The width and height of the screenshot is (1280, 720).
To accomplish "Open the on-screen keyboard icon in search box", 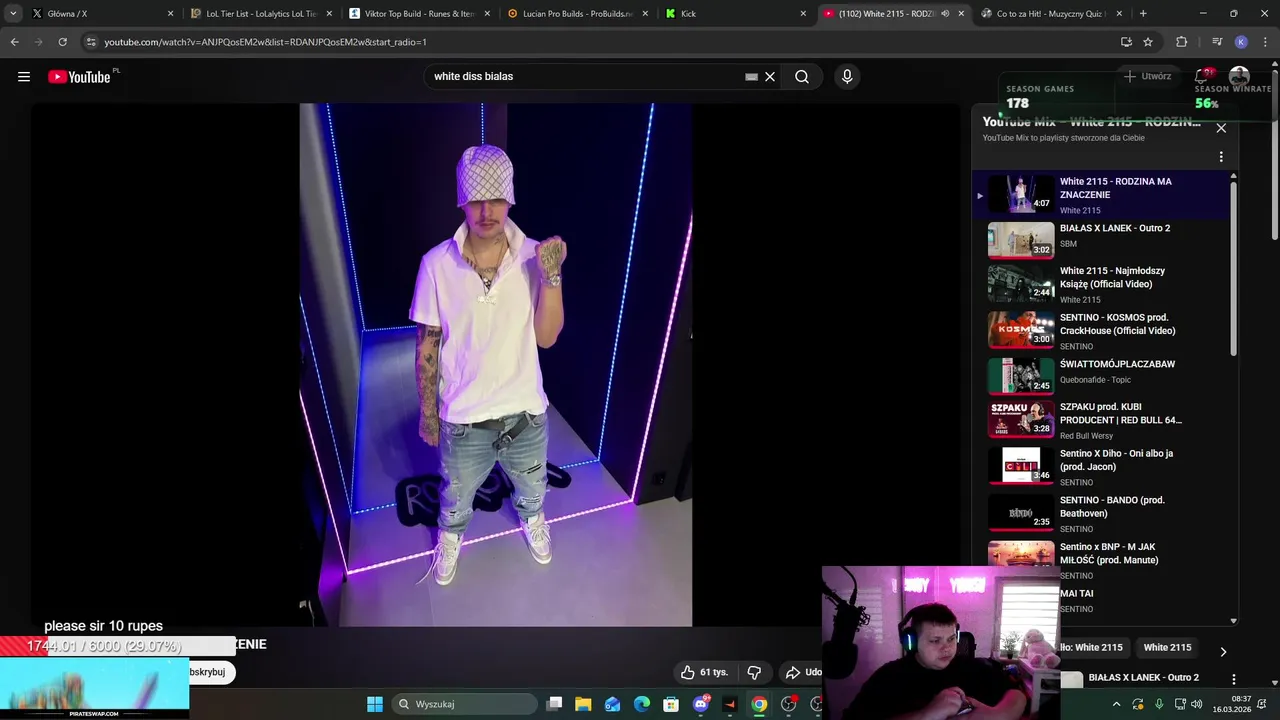I will coord(752,76).
